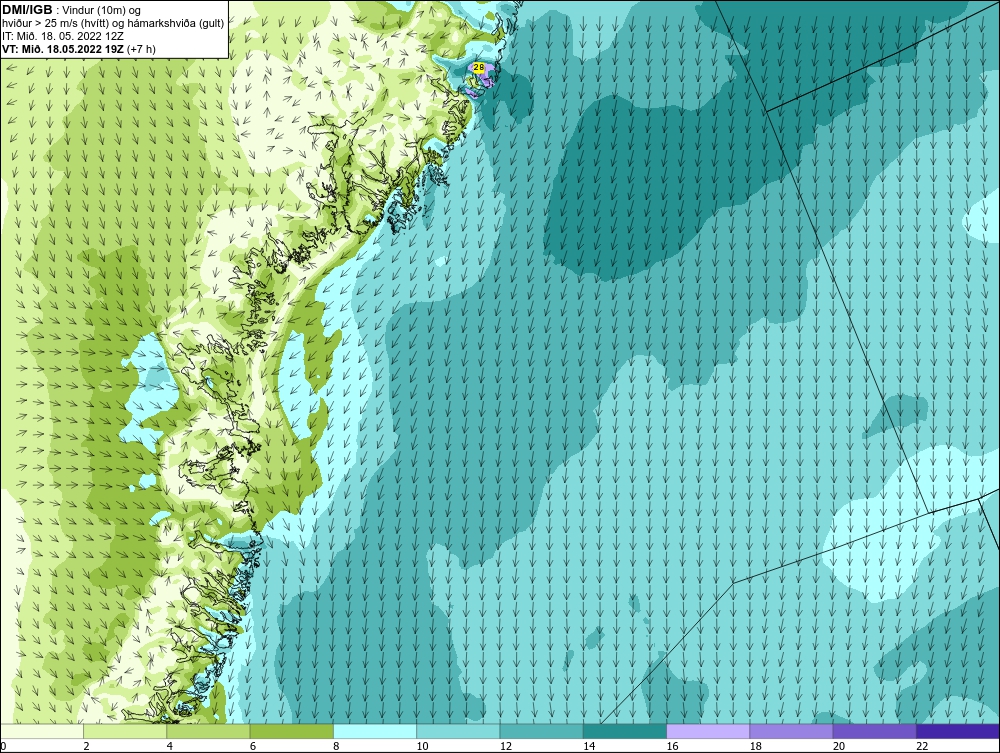Click the 6–8 m/s olive green swatch
The image size is (1000, 753).
coord(291,731)
